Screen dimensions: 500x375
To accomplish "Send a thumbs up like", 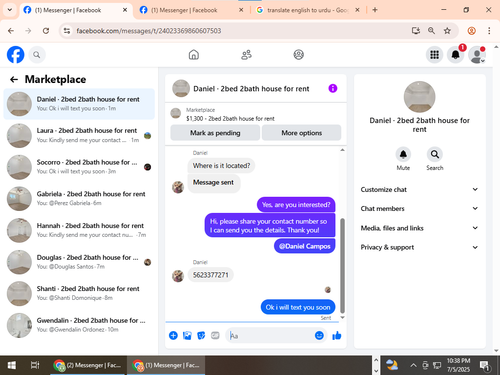I will [x=337, y=335].
